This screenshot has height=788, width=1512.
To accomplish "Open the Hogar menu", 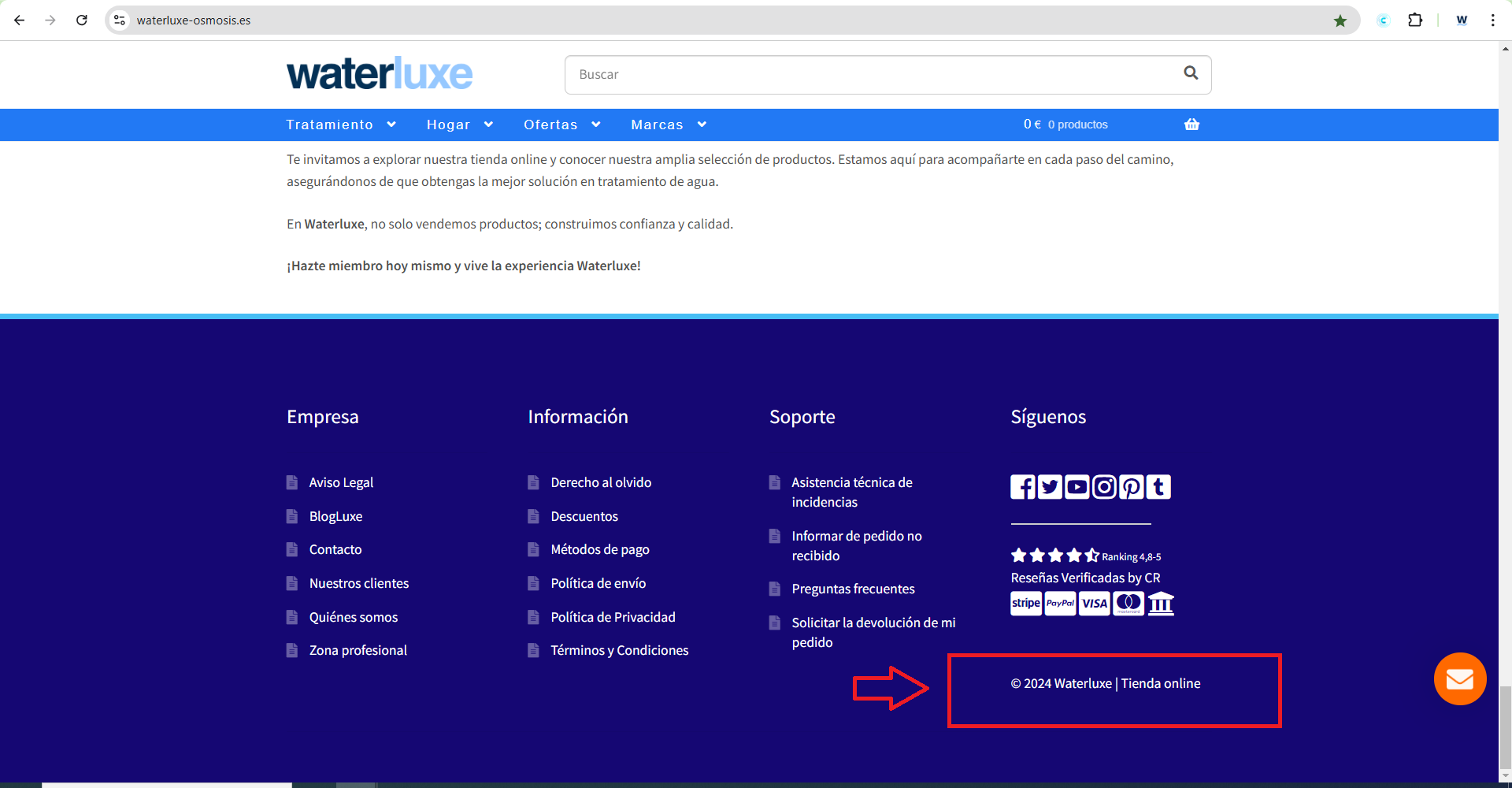I will tap(448, 125).
